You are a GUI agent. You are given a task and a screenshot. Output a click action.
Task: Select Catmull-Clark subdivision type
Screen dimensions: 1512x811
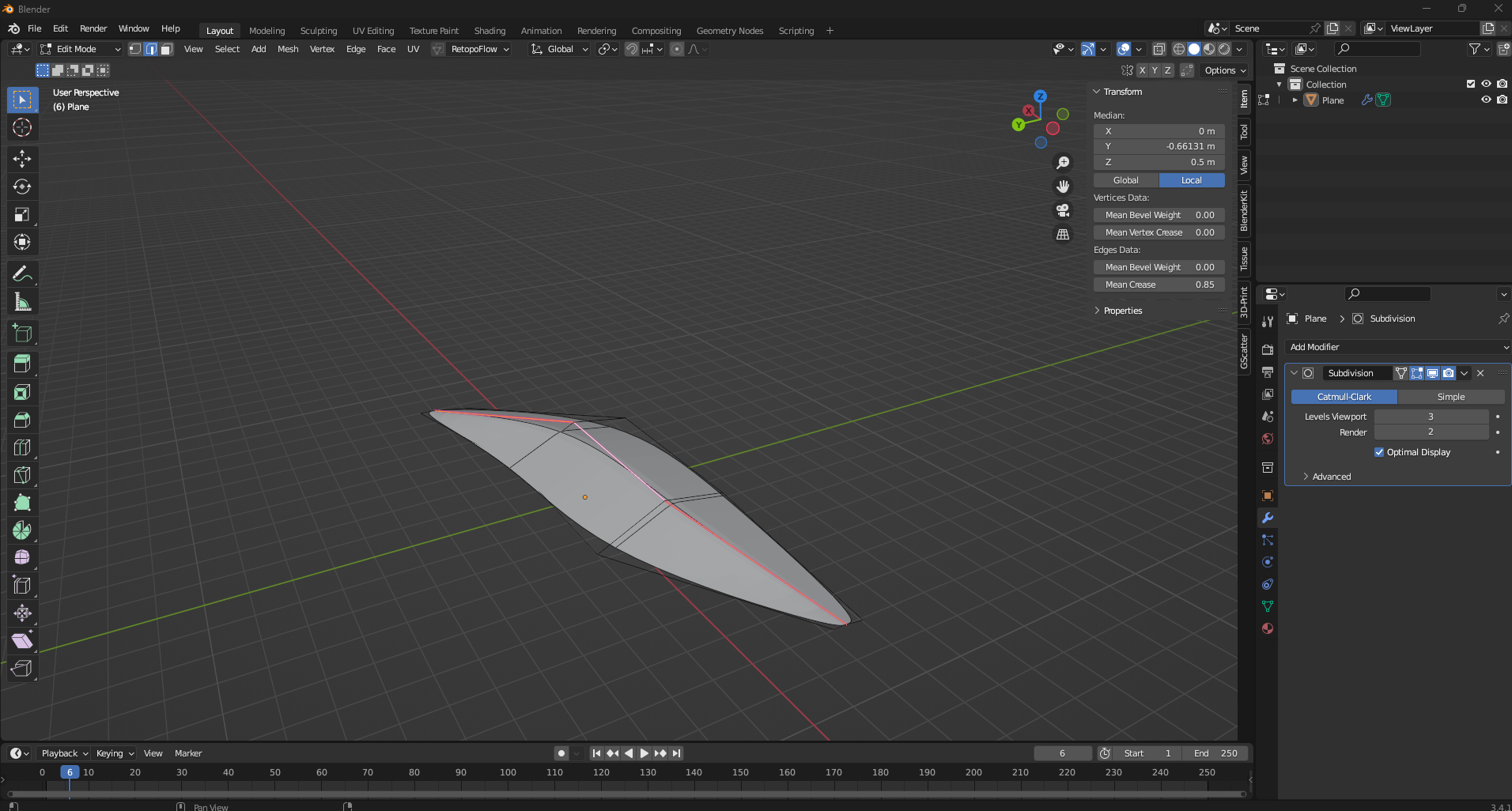(1344, 397)
